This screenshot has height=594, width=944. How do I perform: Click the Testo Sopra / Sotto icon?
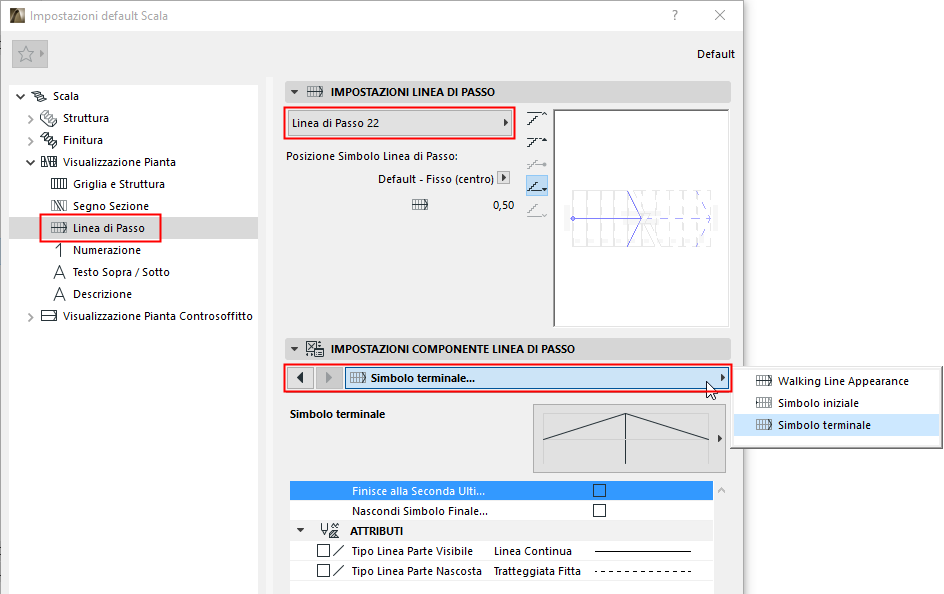point(59,272)
